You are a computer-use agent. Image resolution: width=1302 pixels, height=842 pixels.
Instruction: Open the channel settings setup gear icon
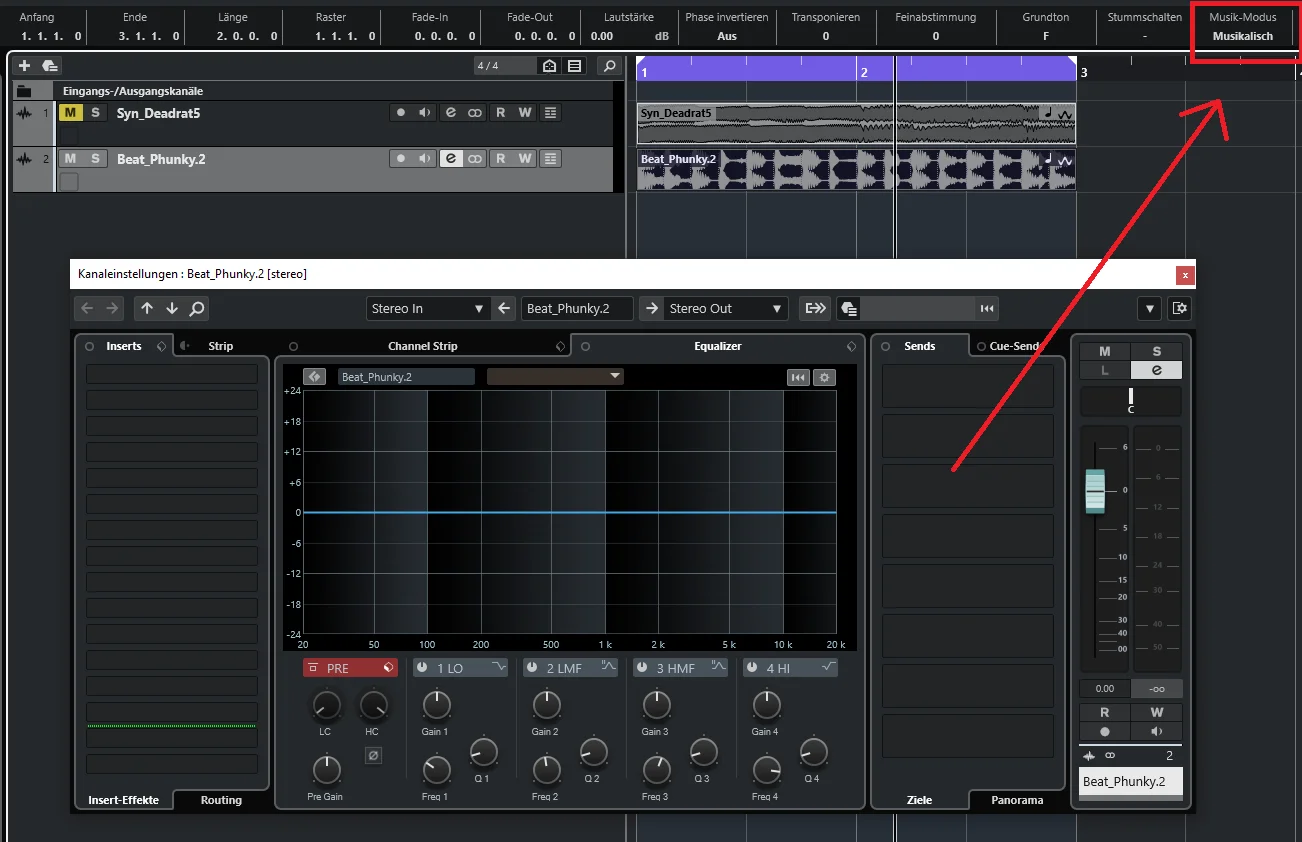[1179, 308]
